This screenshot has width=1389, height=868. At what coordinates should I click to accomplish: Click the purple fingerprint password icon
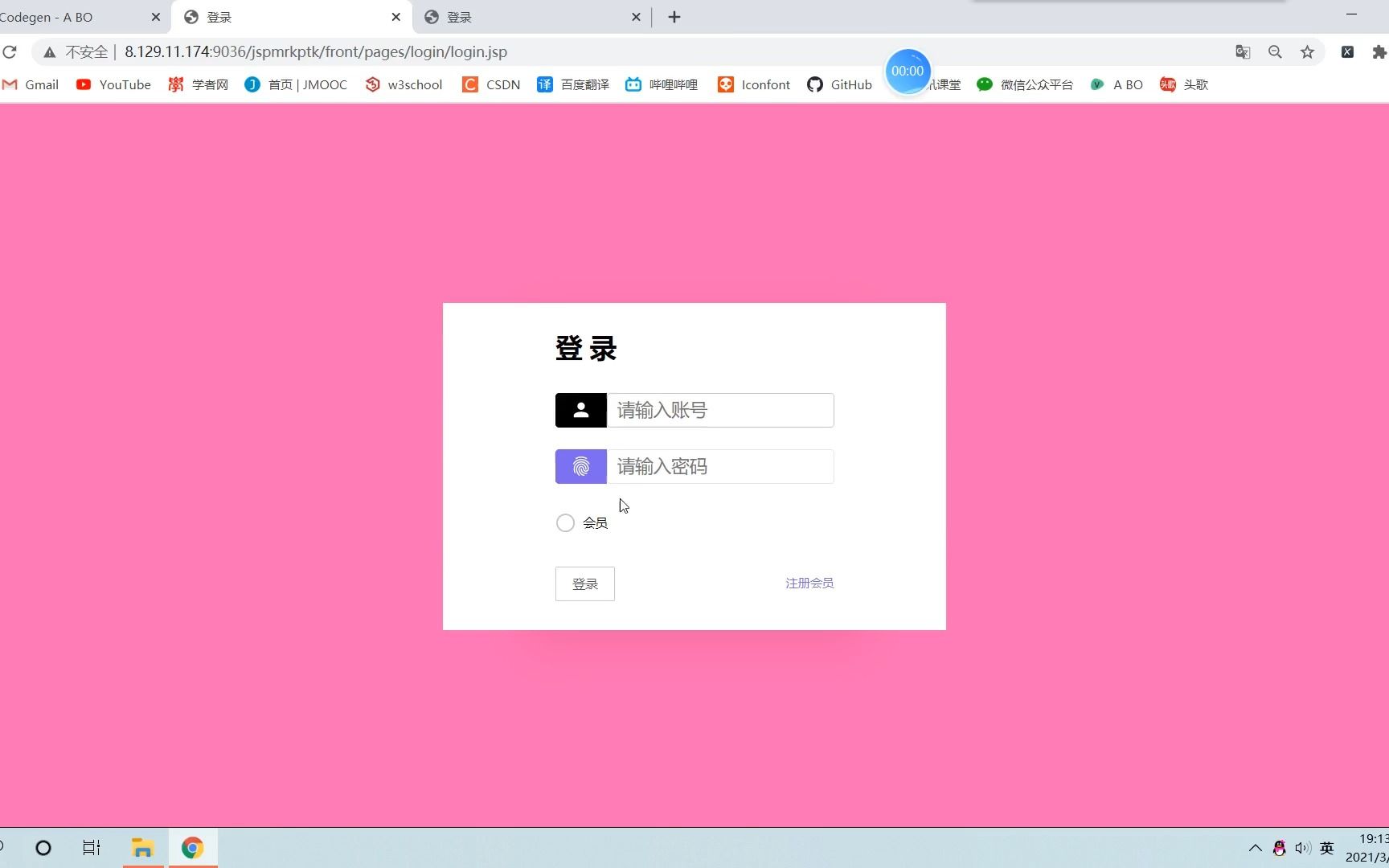[x=580, y=467]
